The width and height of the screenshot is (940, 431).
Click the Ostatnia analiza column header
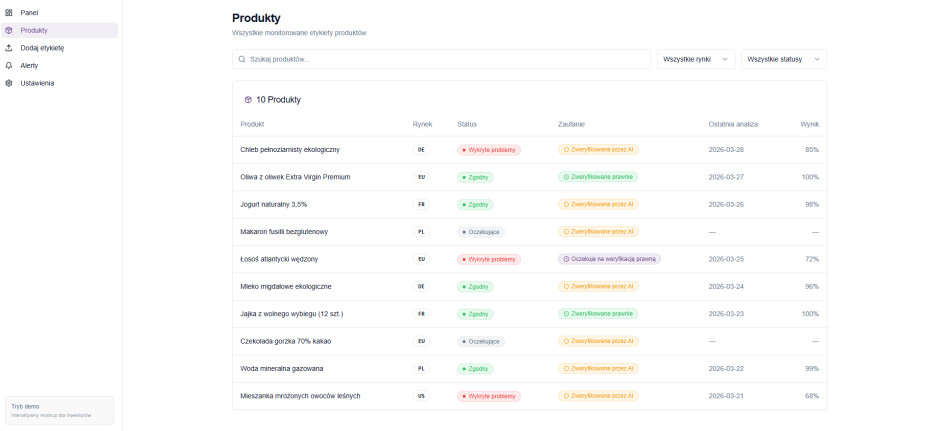coord(733,124)
